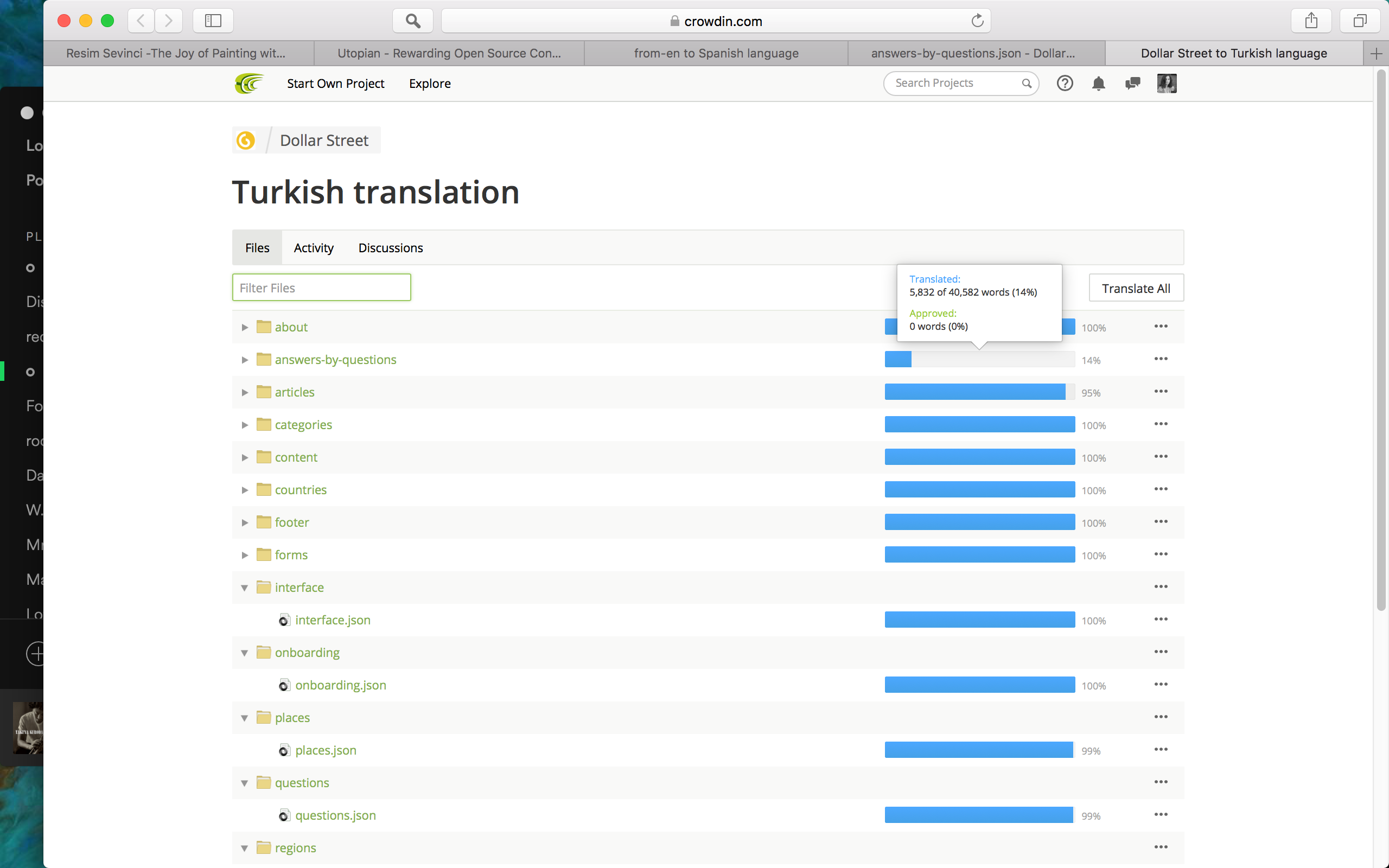The width and height of the screenshot is (1389, 868).
Task: Reload the page with refresh icon
Action: tap(977, 21)
